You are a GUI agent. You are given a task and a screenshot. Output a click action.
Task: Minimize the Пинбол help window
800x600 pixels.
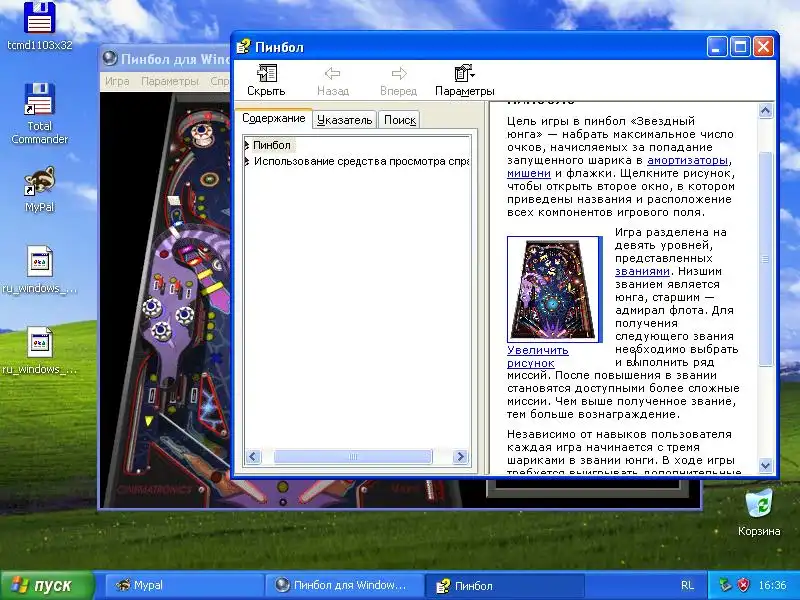pyautogui.click(x=717, y=47)
